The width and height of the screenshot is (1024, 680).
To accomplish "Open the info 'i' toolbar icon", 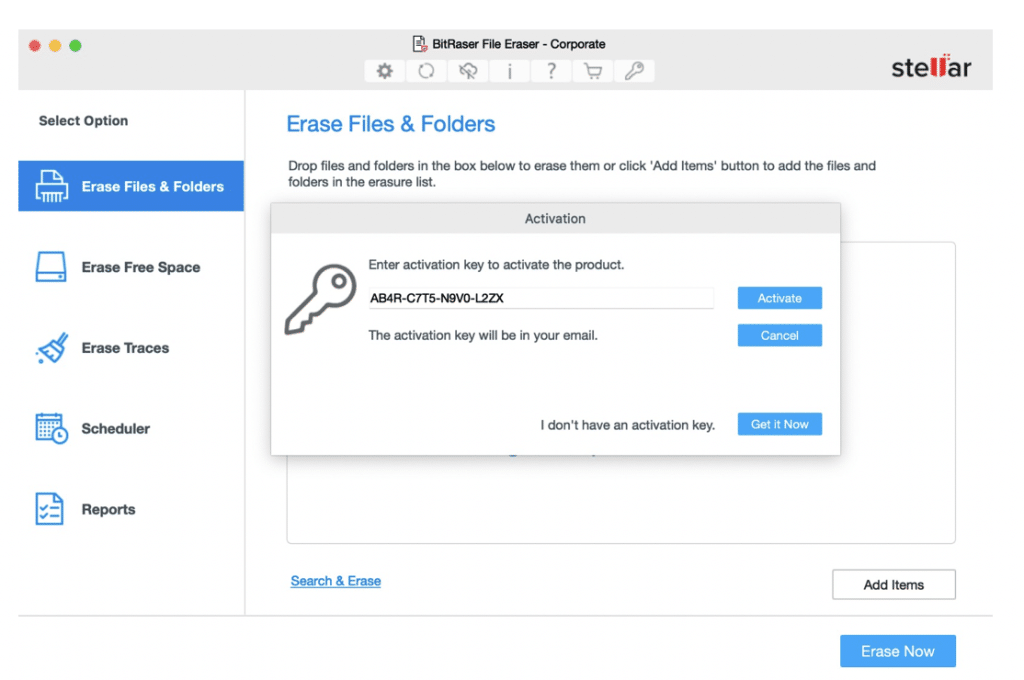I will [x=509, y=71].
